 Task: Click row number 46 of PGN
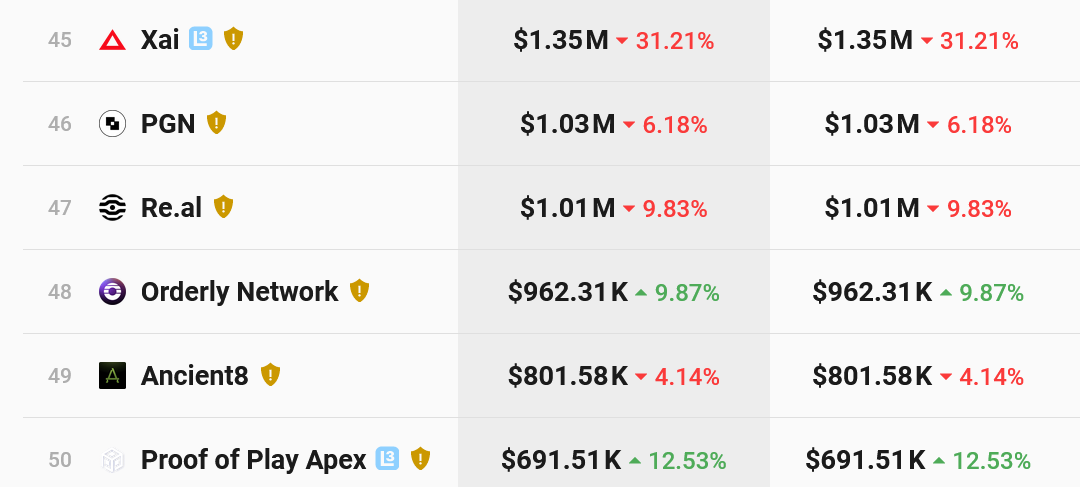click(x=60, y=125)
